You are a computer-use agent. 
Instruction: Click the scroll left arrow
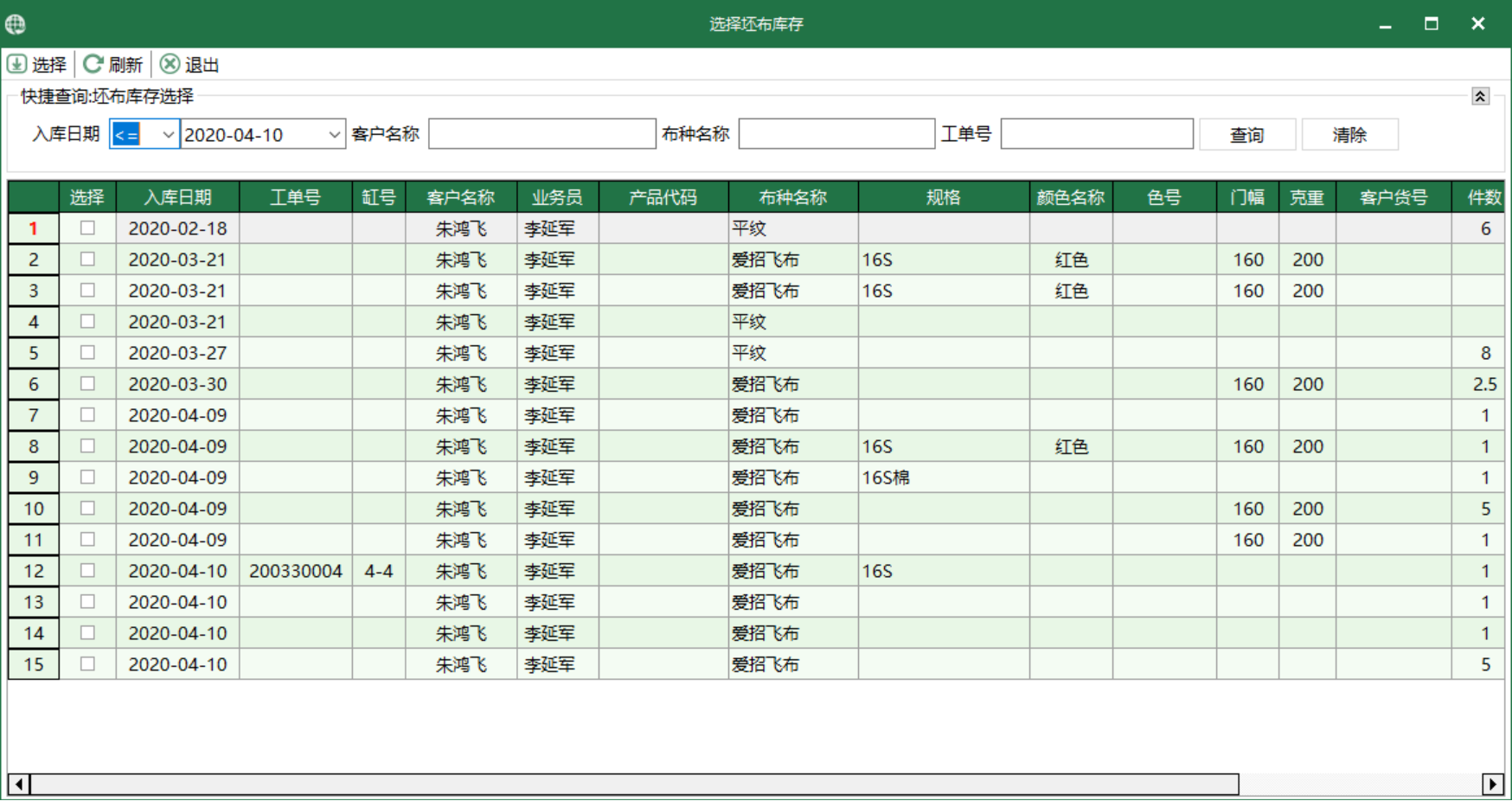(x=19, y=785)
